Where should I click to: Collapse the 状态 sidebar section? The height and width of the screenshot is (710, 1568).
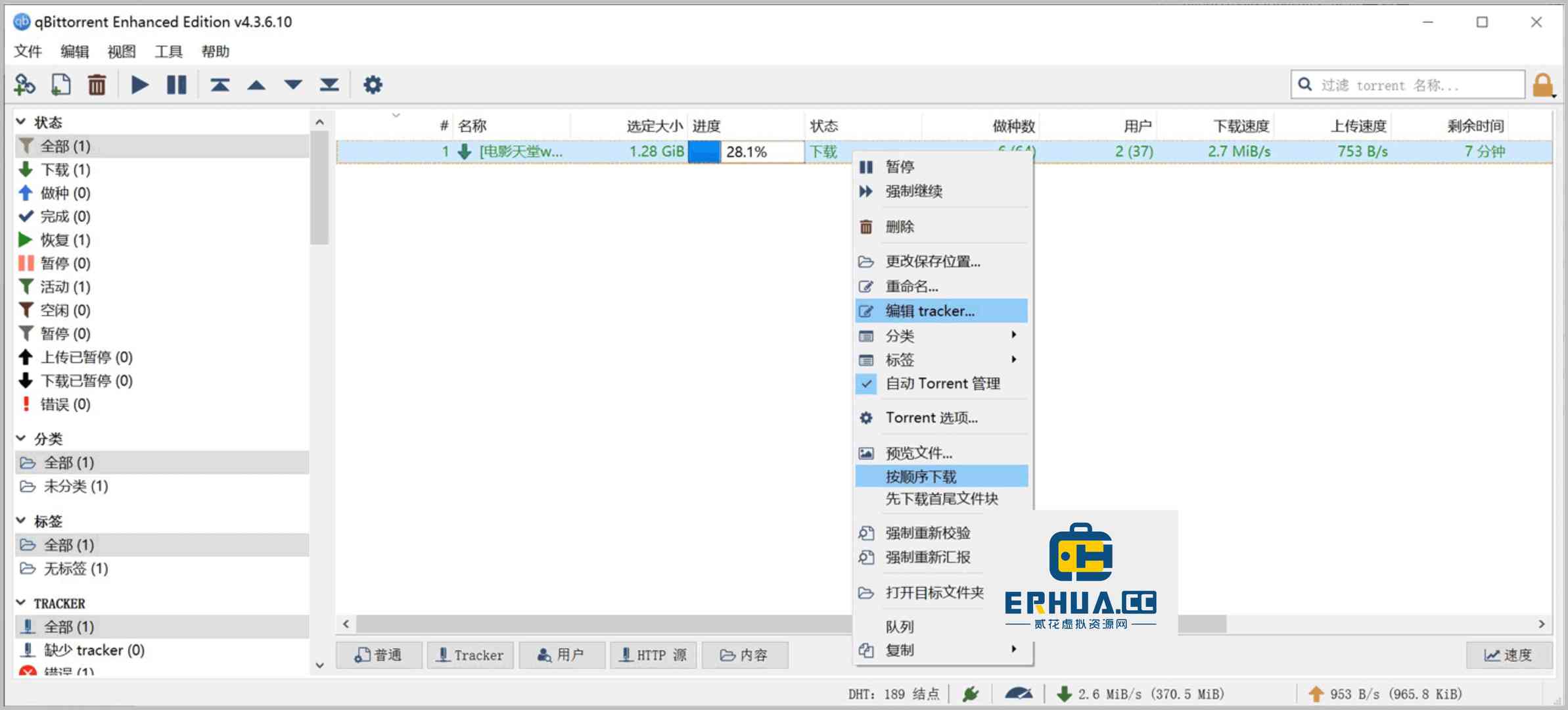pos(22,122)
